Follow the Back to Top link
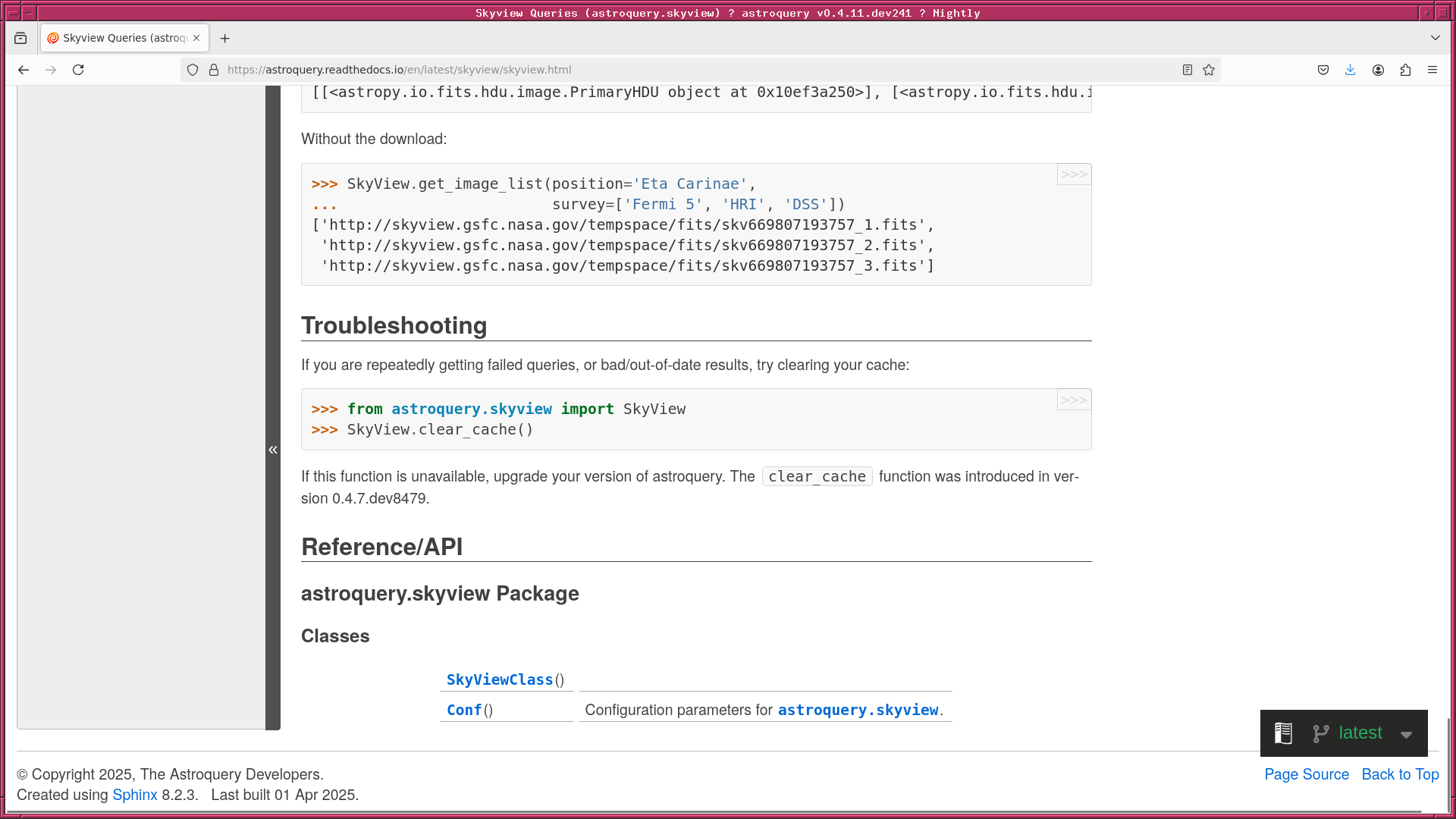The height and width of the screenshot is (819, 1456). (x=1400, y=774)
